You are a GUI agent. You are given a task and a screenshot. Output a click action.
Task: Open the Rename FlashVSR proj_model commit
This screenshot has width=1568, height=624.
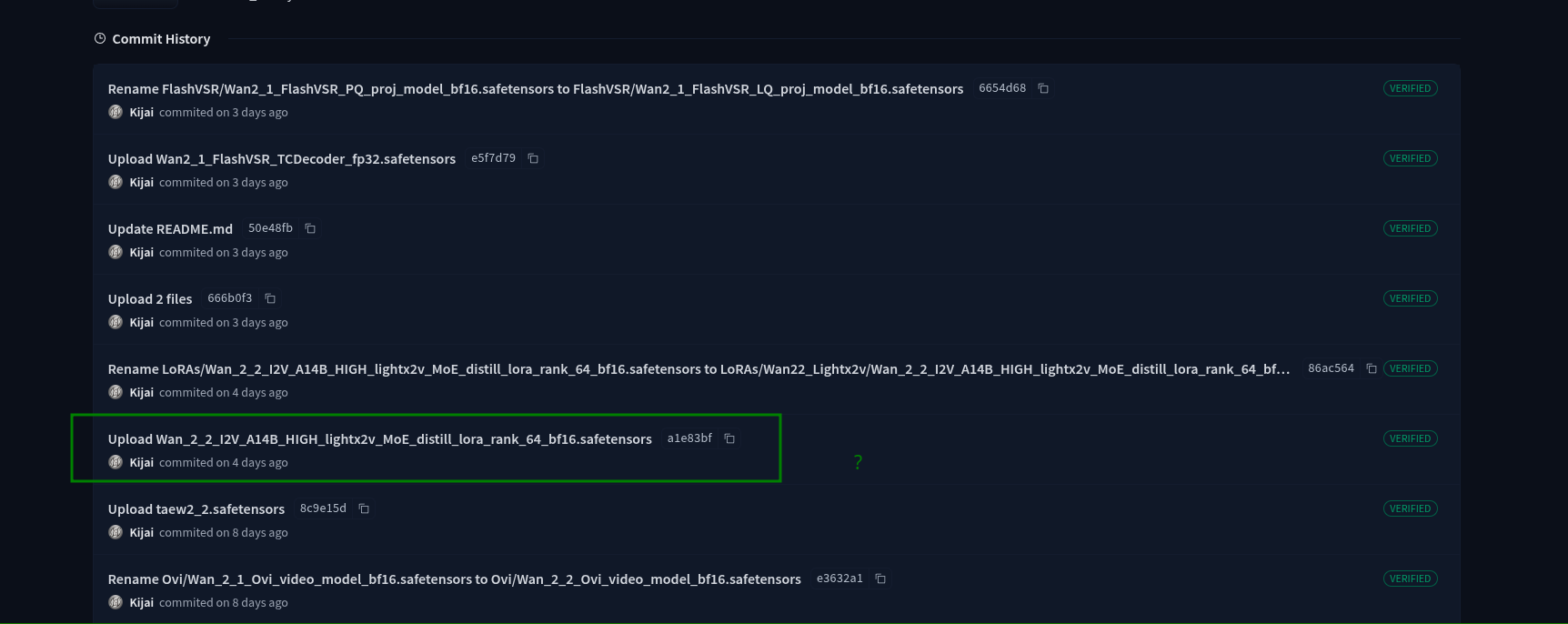(536, 89)
